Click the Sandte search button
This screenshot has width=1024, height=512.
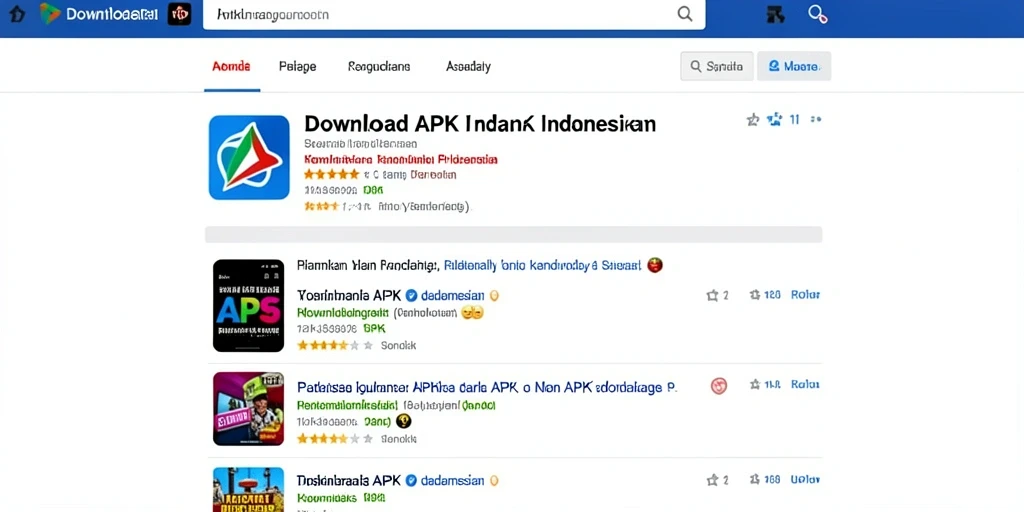click(x=716, y=66)
